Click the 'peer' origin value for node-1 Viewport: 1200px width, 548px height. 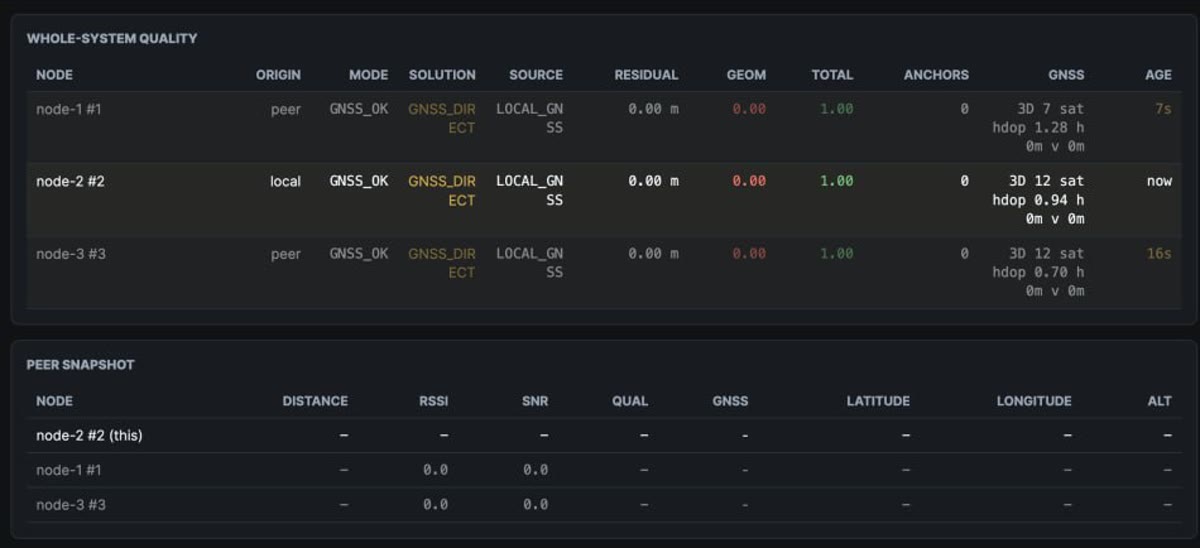click(285, 109)
